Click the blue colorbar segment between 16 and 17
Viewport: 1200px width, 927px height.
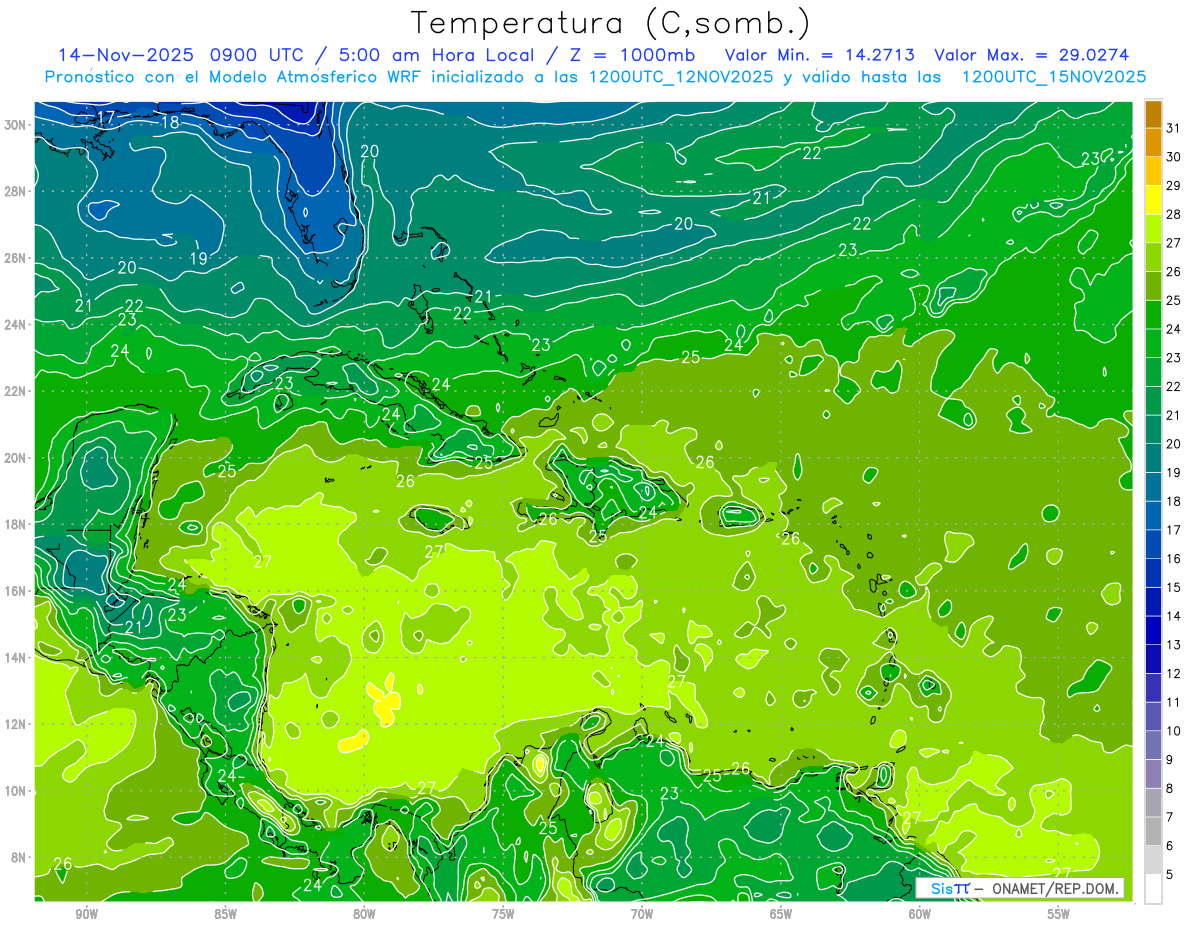1153,545
